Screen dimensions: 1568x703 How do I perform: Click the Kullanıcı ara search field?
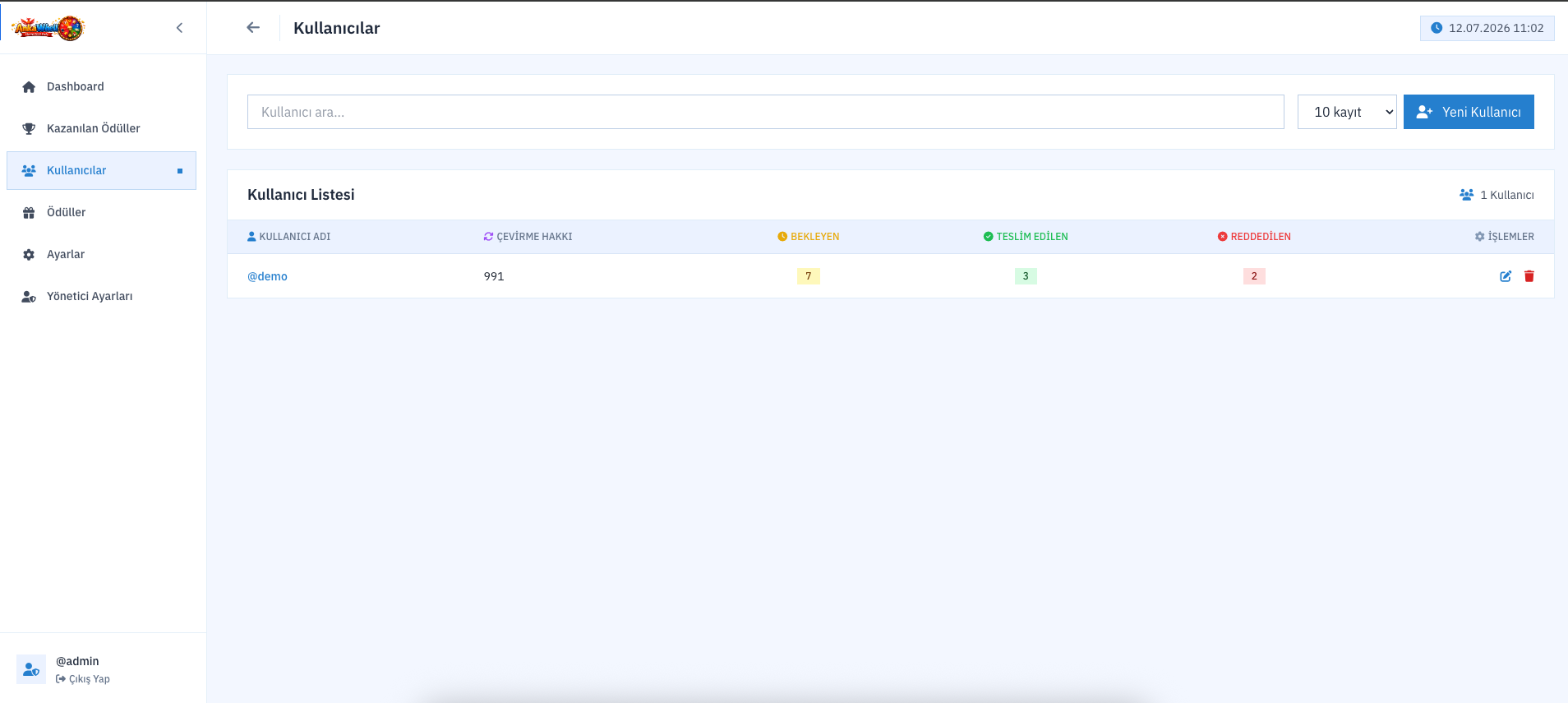click(x=765, y=112)
